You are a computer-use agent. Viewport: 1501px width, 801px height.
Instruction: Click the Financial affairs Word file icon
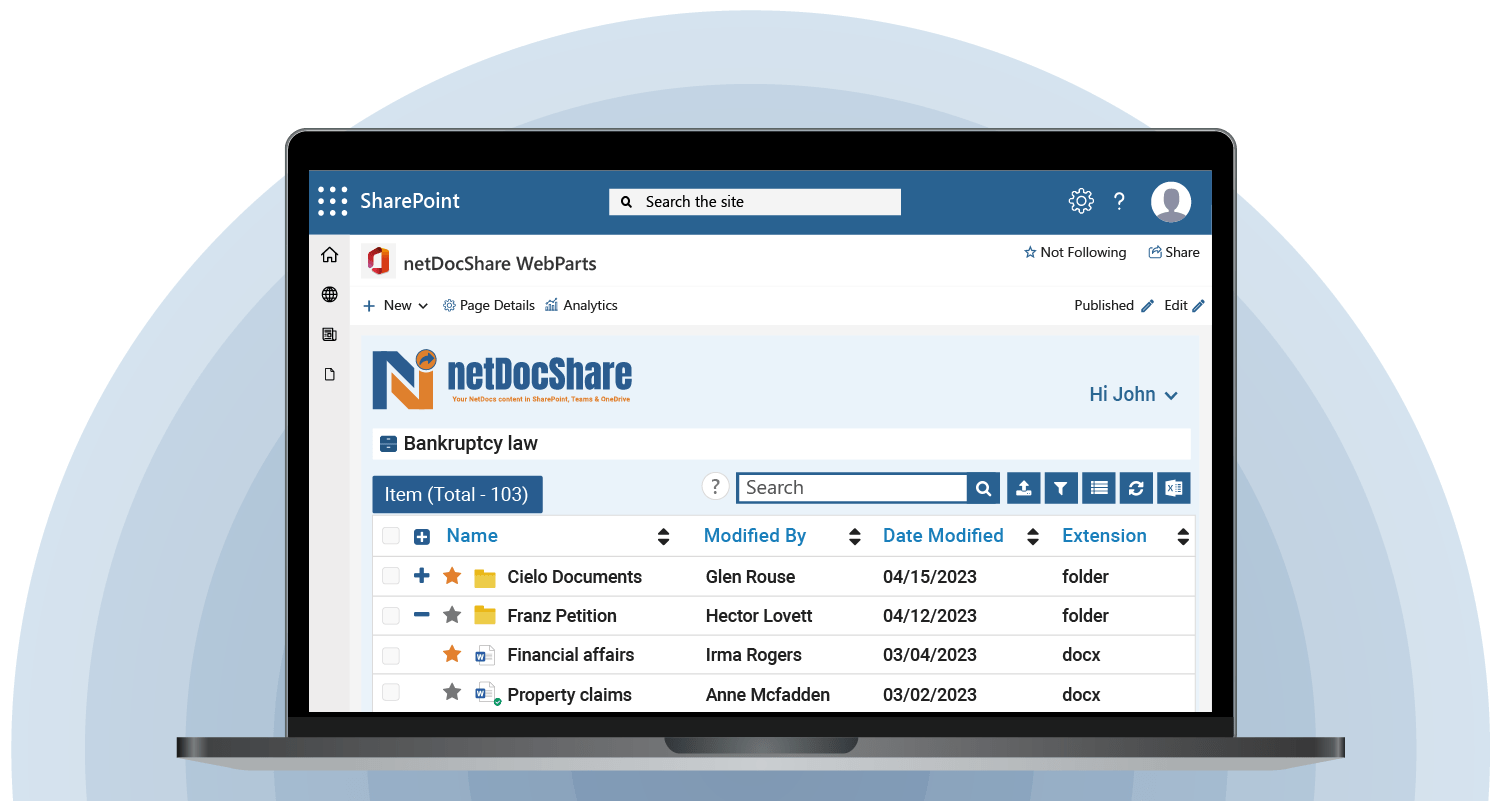click(485, 655)
